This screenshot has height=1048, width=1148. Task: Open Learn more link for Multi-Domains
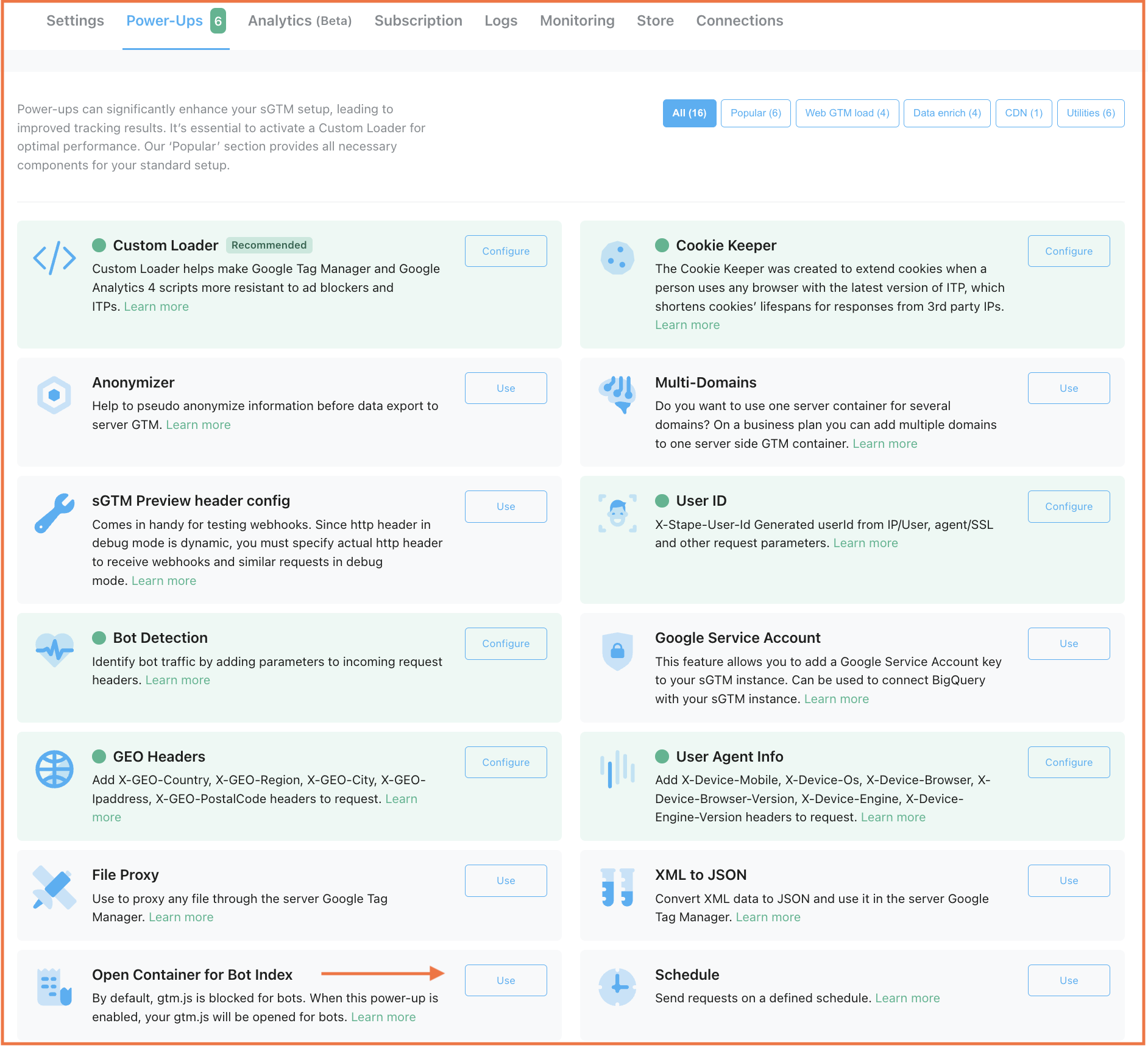coord(885,444)
